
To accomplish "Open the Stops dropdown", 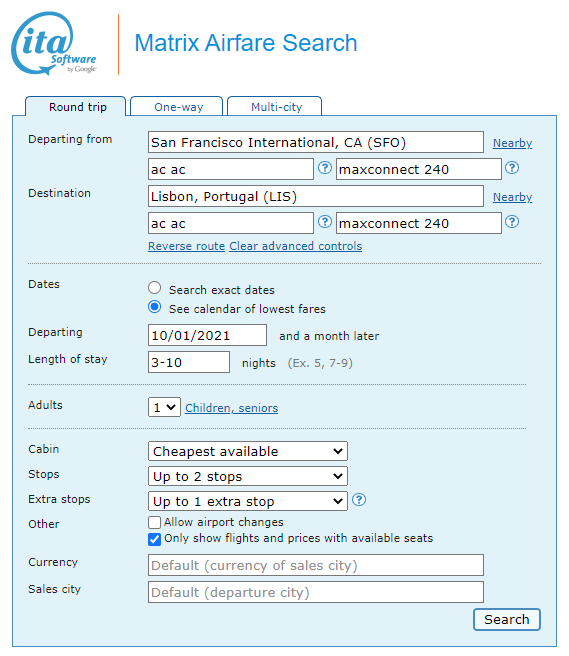I will coord(248,476).
